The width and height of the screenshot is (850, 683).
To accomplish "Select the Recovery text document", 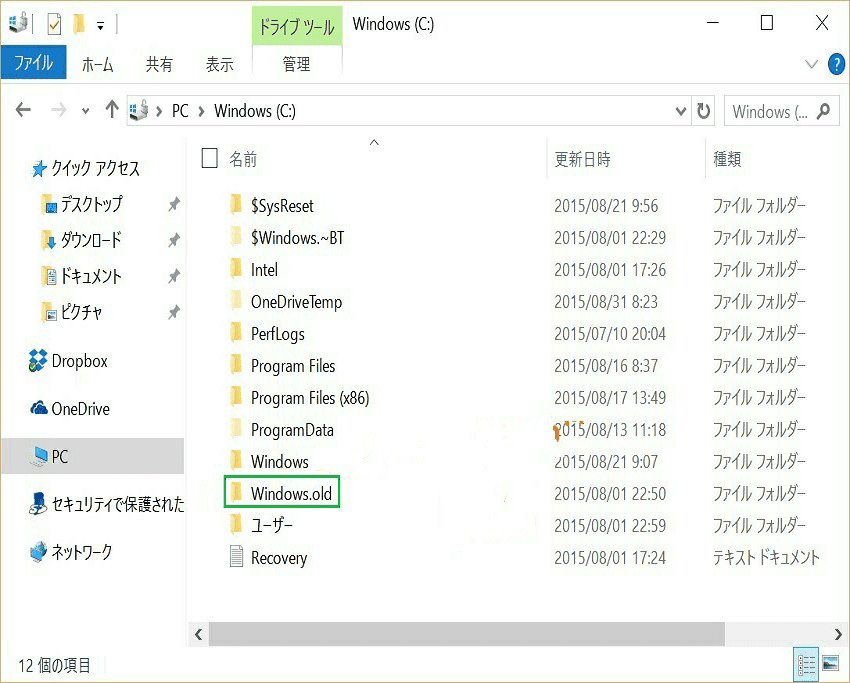I will point(268,557).
